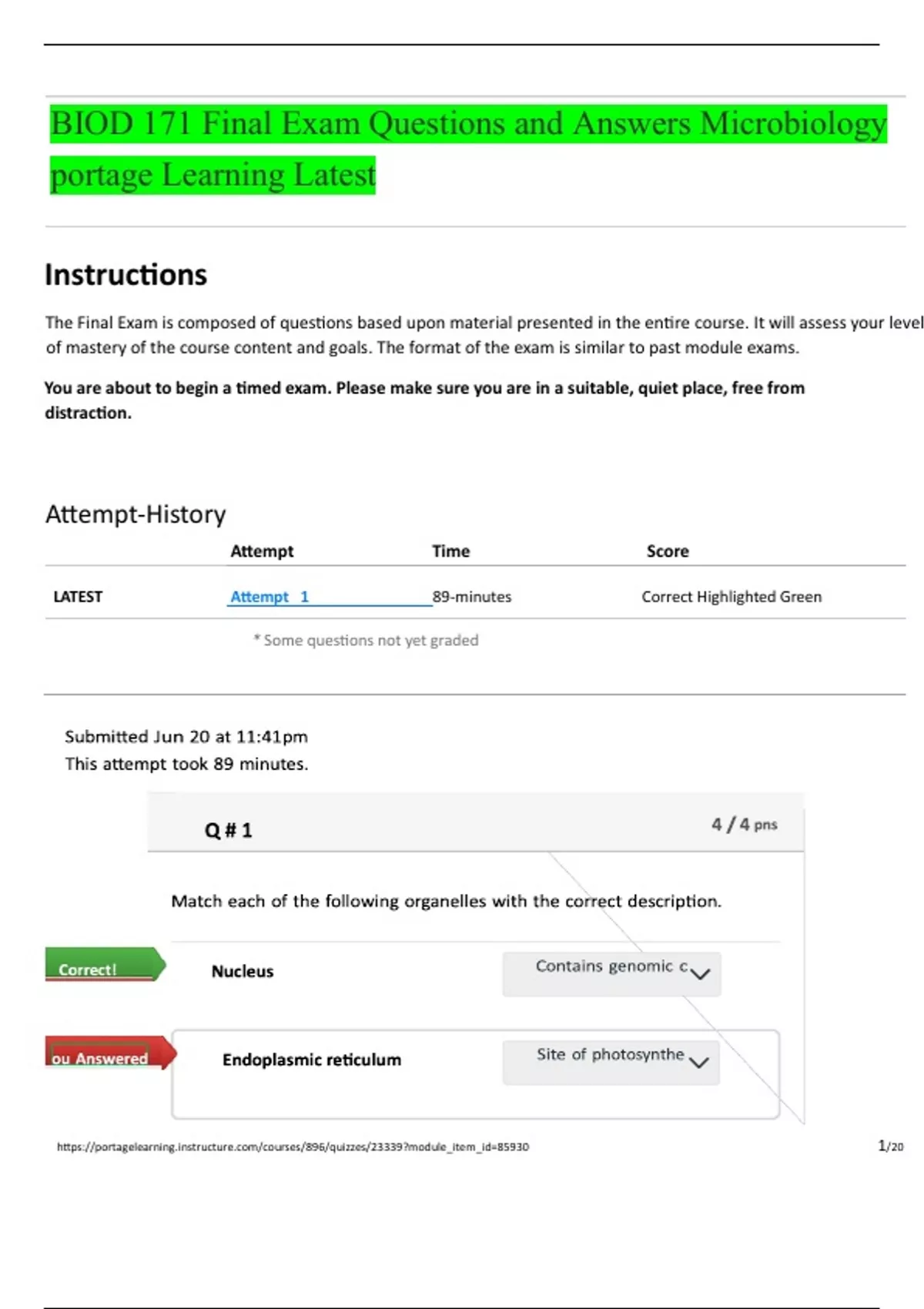Expand the Nucleus answer dropdown chevron
This screenshot has width=924, height=1309.
(x=700, y=974)
